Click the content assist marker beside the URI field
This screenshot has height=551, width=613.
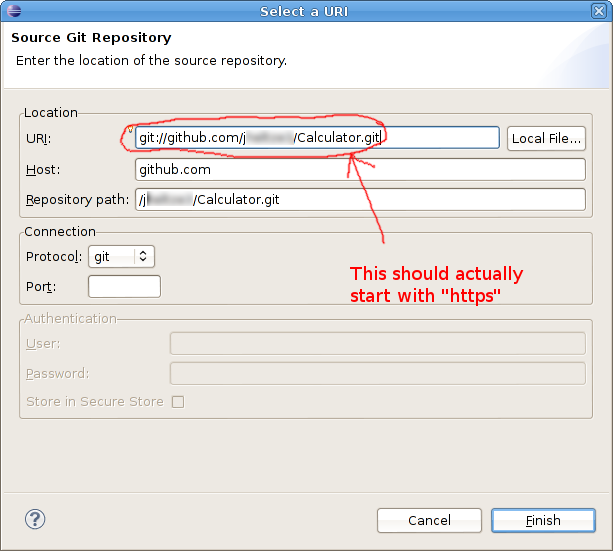click(x=131, y=129)
